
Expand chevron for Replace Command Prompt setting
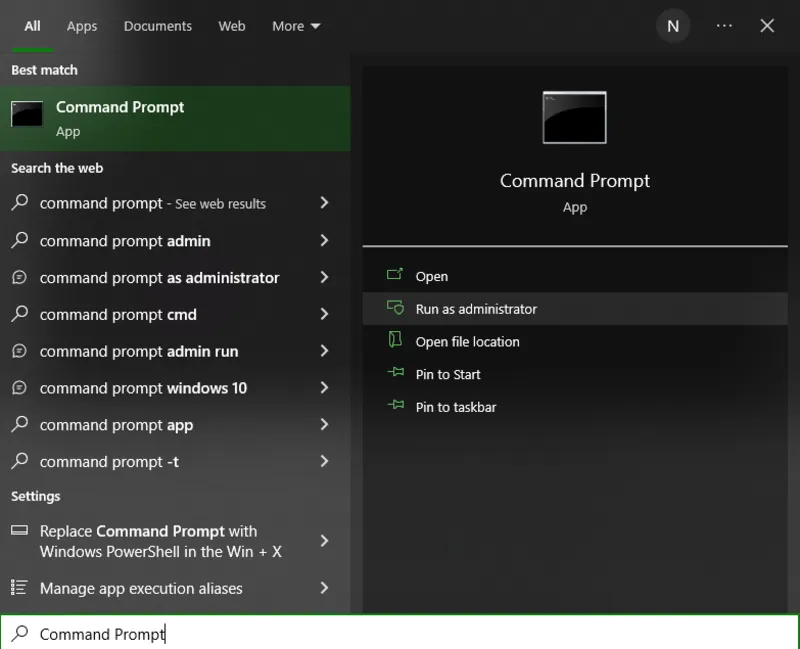click(324, 541)
